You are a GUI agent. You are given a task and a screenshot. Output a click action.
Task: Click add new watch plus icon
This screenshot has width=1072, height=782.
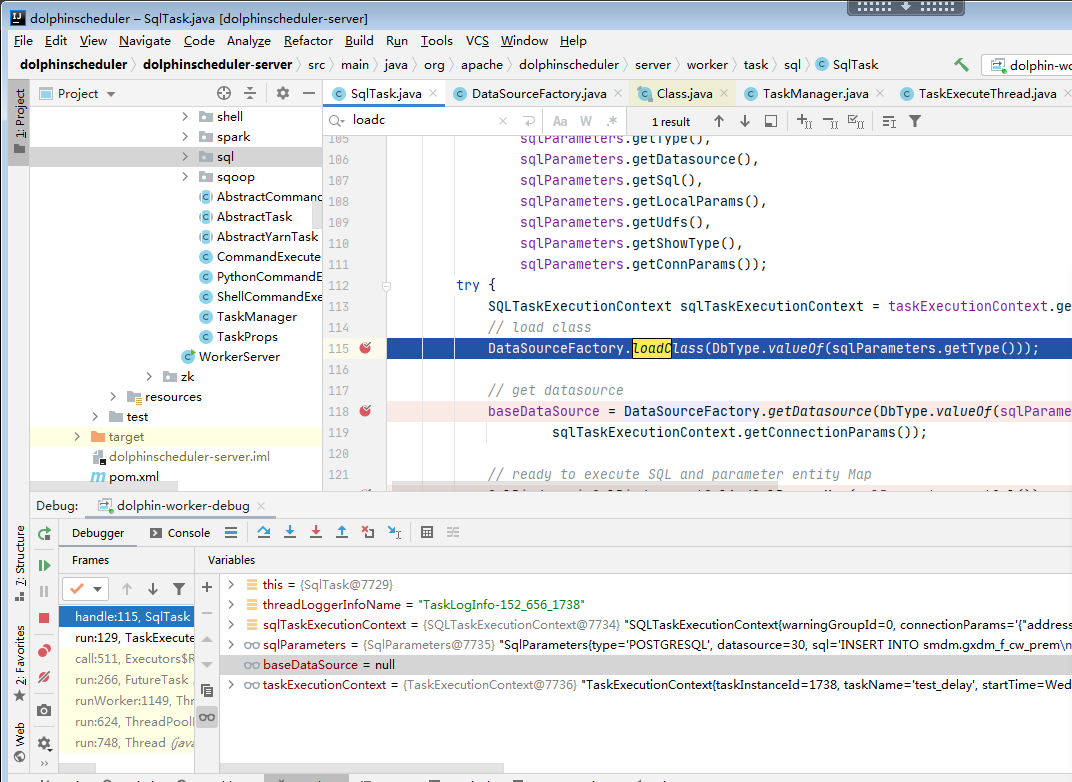pos(207,586)
